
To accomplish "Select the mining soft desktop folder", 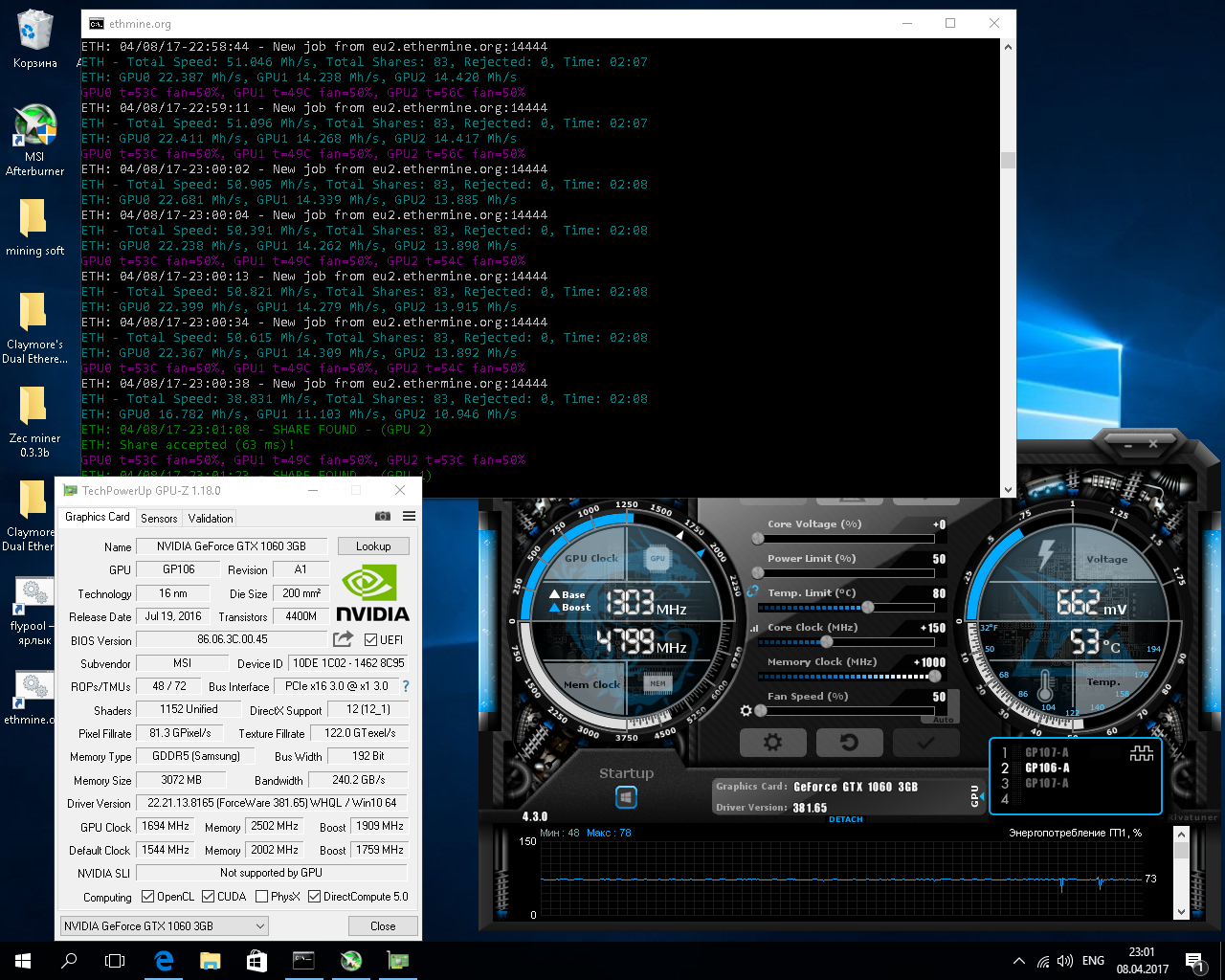I will coord(34,228).
